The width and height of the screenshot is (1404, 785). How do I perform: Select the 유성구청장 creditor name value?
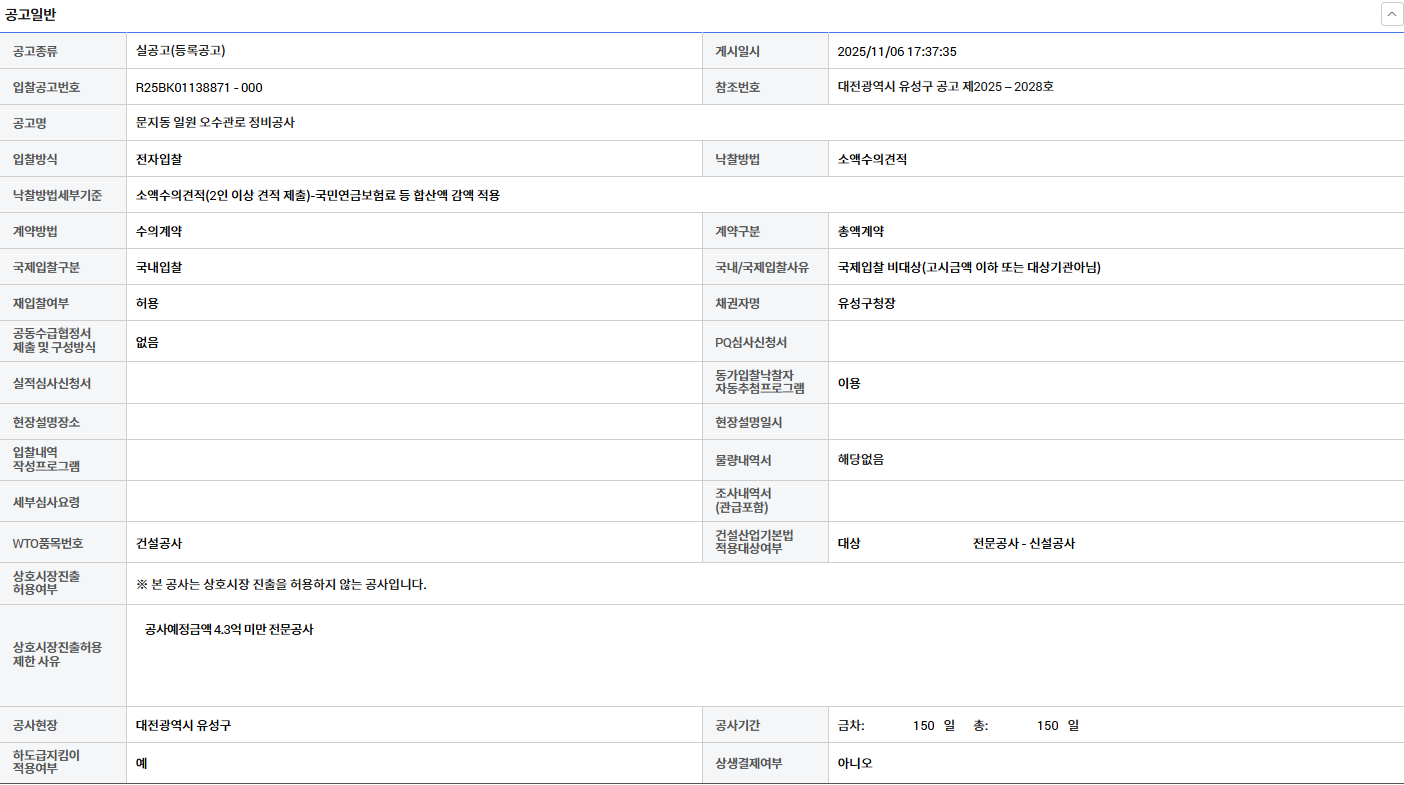(866, 303)
